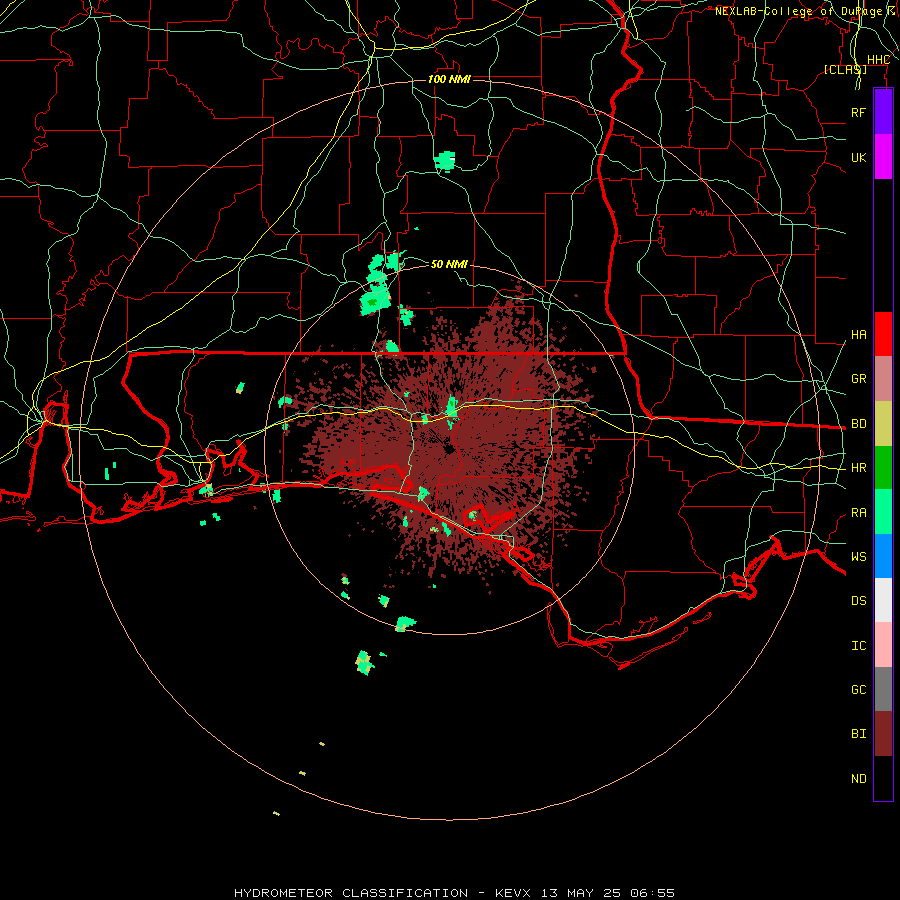
Task: Click the DS legend label
Action: 858,601
